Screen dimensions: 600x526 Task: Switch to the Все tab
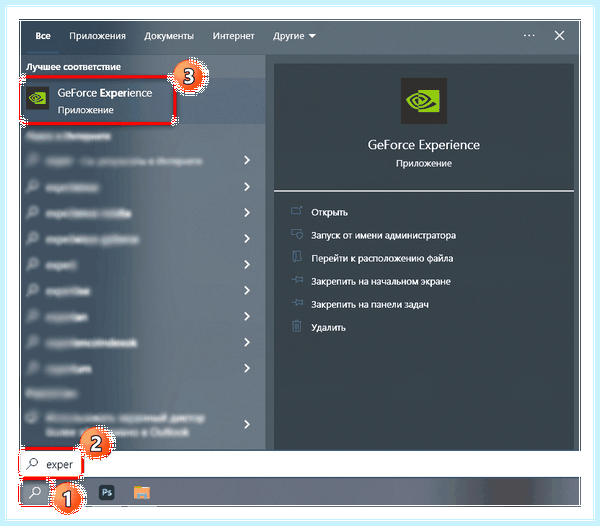click(x=43, y=36)
